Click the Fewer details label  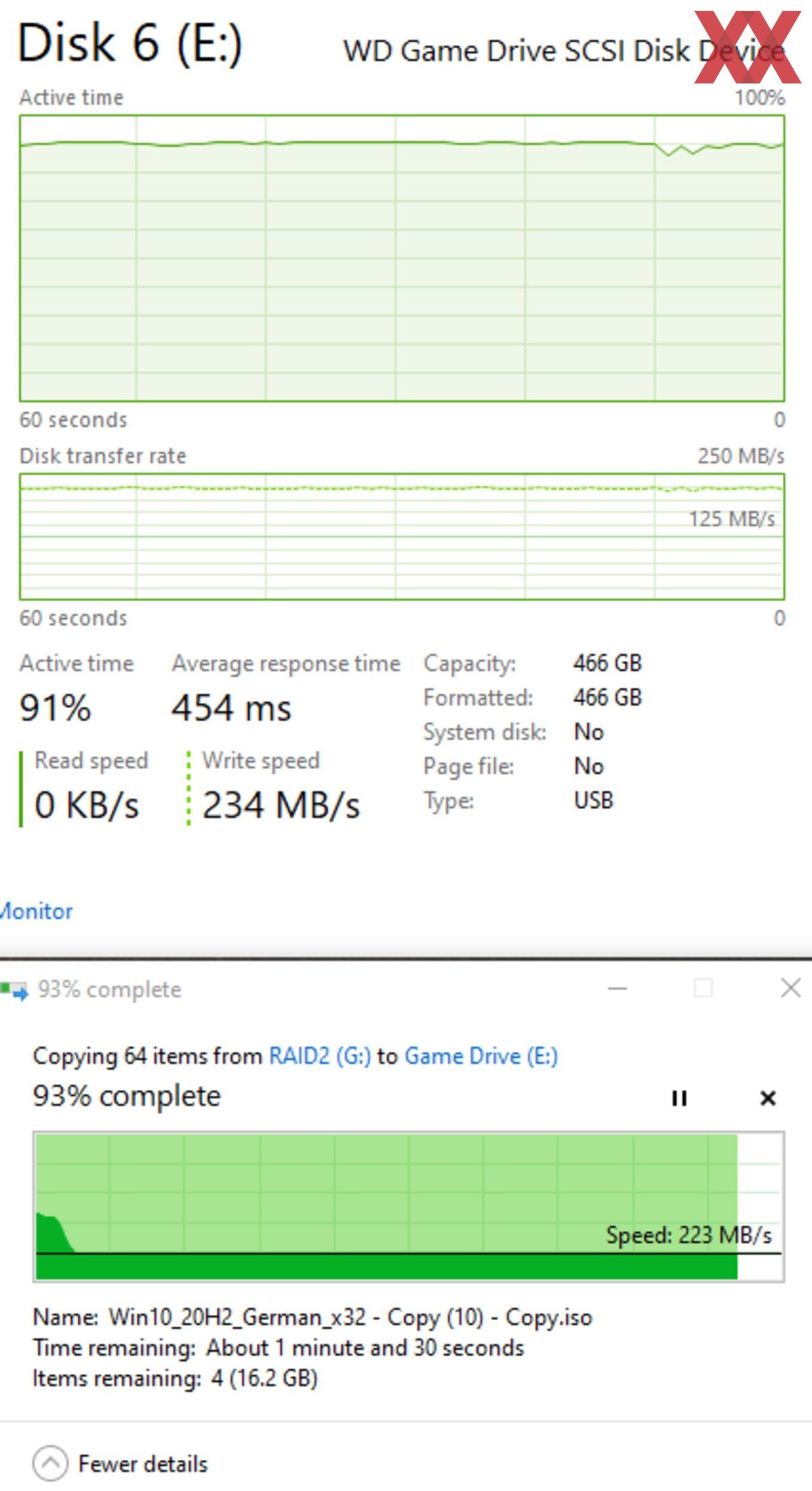coord(143,1464)
